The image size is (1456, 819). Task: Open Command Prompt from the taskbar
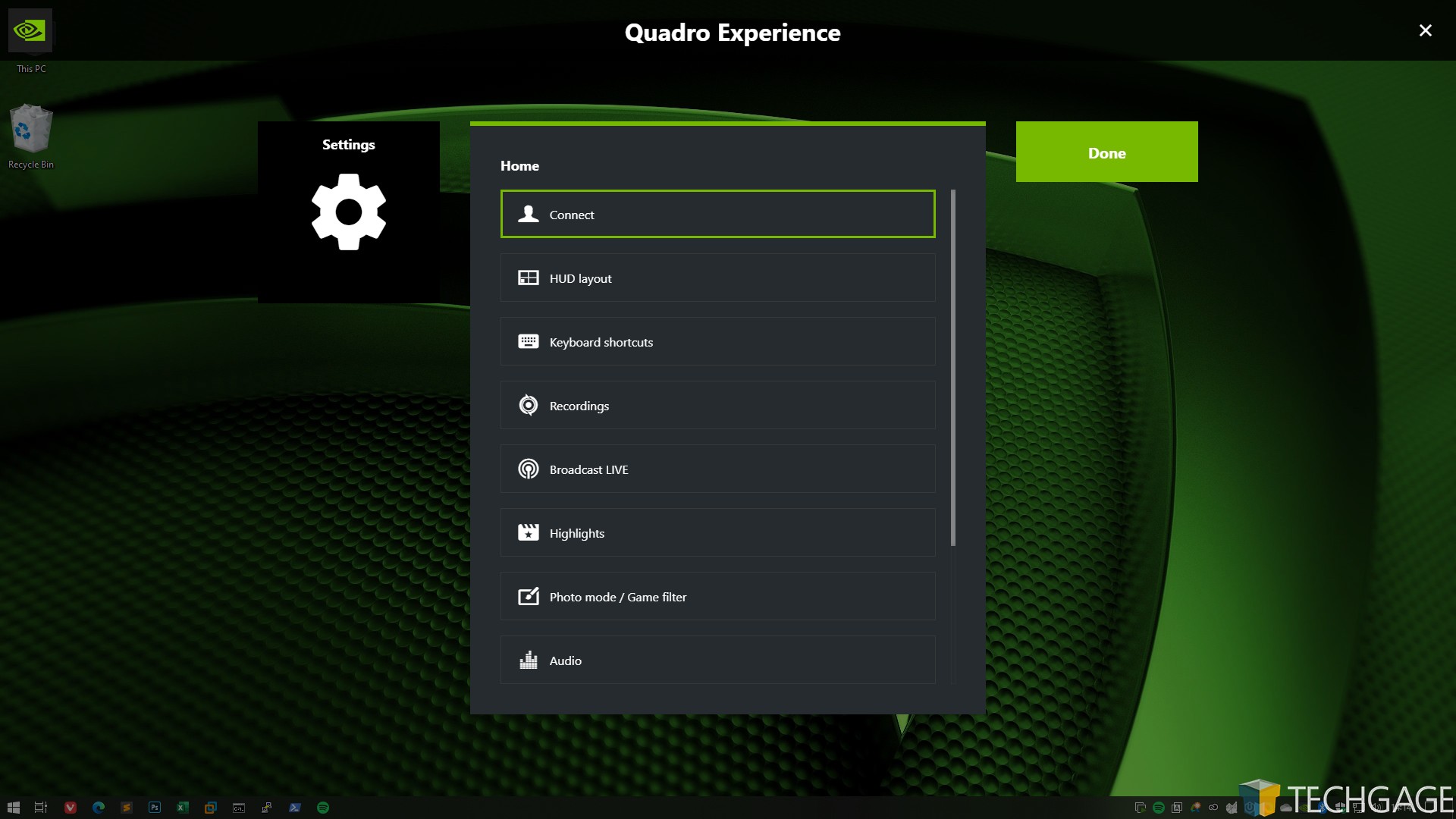[x=239, y=808]
